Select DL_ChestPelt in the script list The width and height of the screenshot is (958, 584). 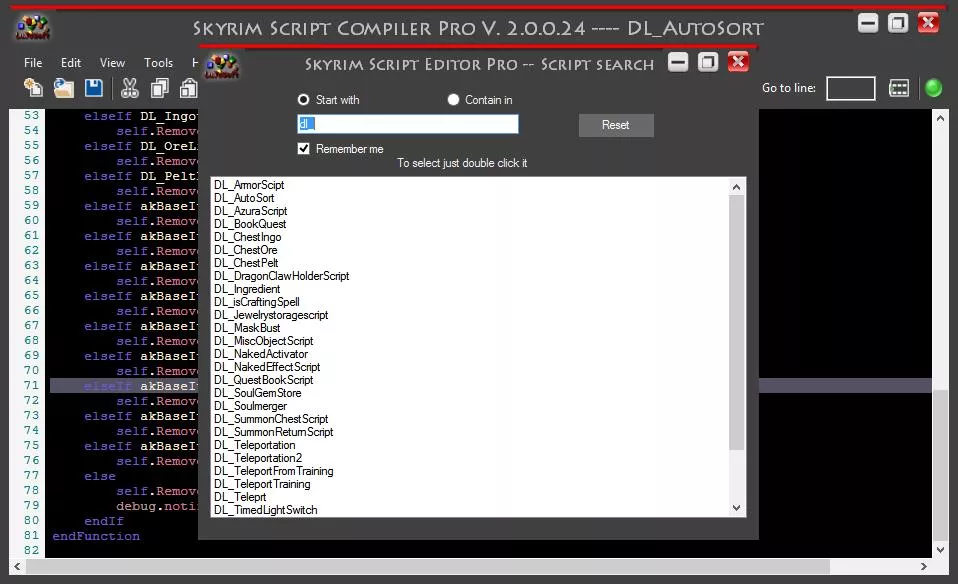pos(246,263)
